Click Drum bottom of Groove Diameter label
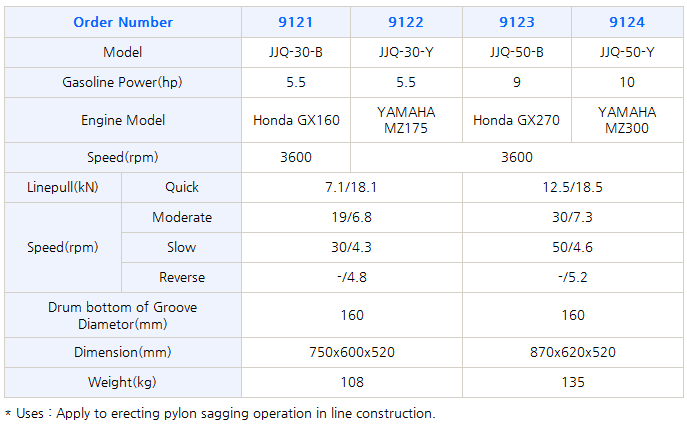Viewport: 687px width, 430px height. (123, 315)
